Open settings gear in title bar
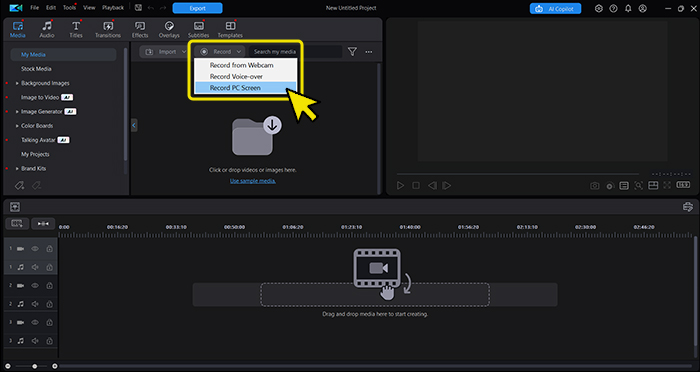Image resolution: width=700 pixels, height=372 pixels. 599,8
